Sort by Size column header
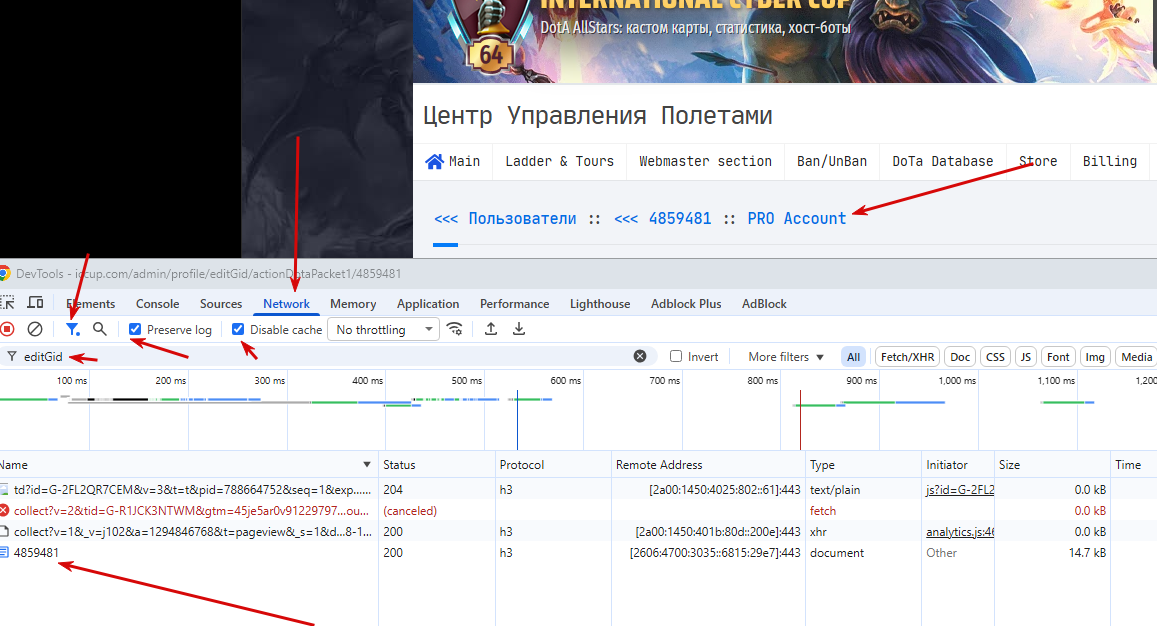The height and width of the screenshot is (626, 1157). click(x=1052, y=464)
